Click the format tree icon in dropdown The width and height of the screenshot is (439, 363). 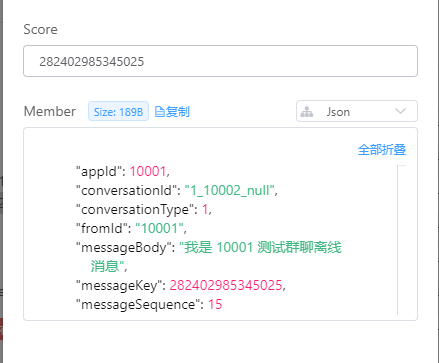point(307,112)
